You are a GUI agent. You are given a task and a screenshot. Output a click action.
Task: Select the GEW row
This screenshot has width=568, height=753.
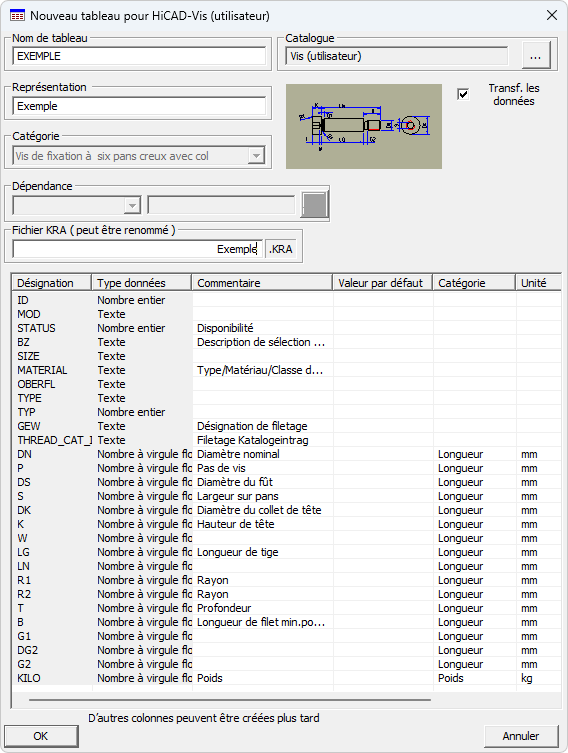click(x=287, y=426)
